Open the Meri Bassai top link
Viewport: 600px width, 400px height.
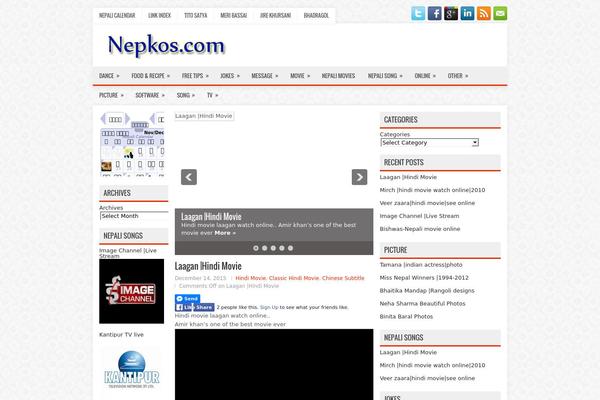(x=233, y=15)
